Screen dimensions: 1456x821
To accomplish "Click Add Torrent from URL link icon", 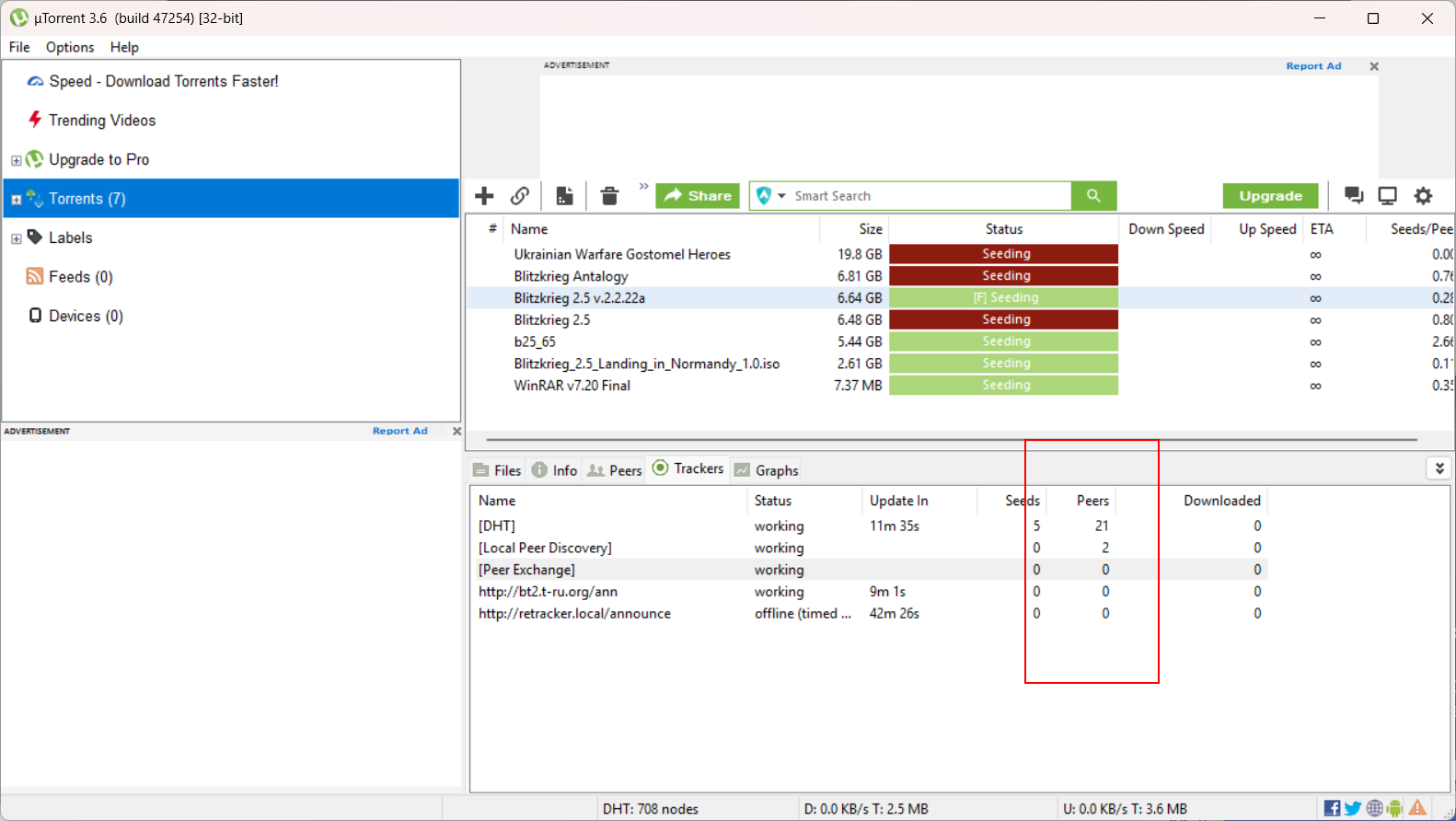I will [x=520, y=196].
